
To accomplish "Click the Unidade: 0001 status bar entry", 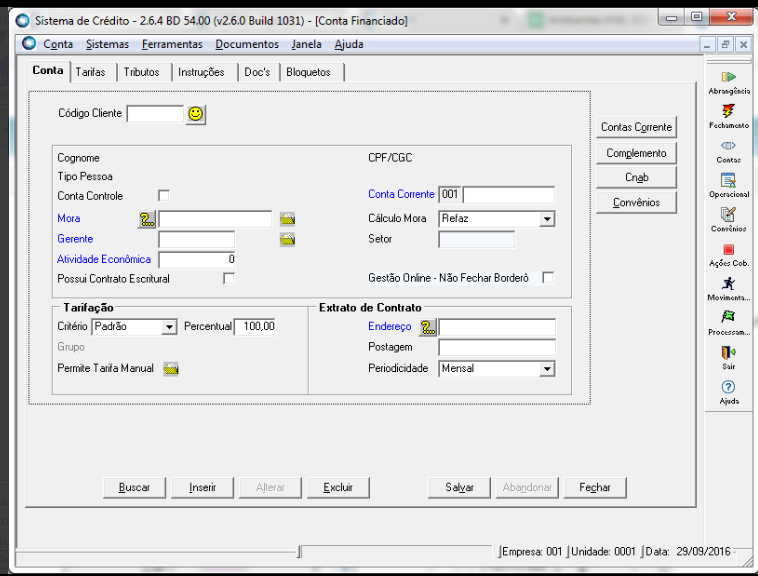I will click(x=603, y=552).
